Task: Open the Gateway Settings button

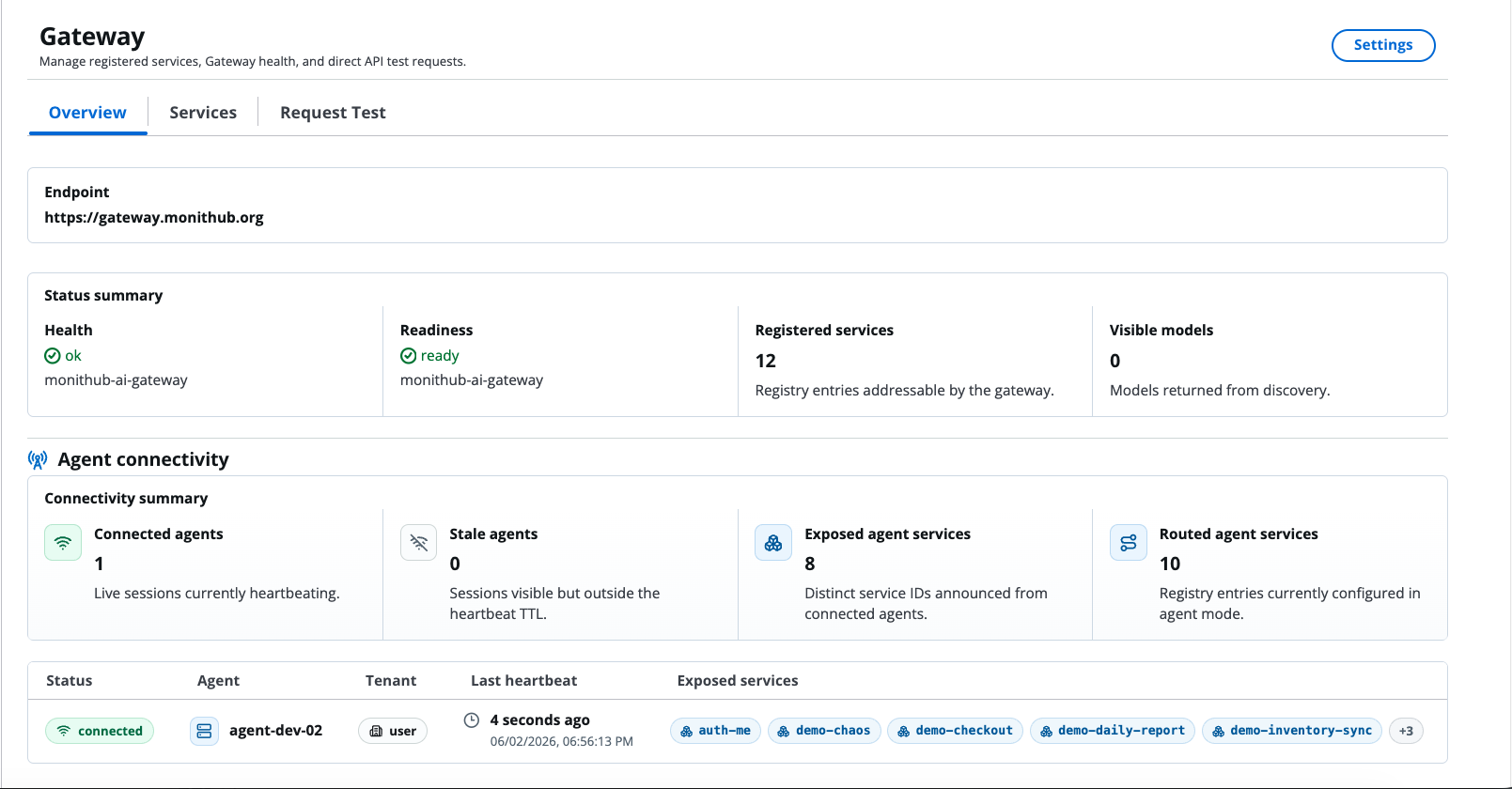Action: coord(1382,45)
